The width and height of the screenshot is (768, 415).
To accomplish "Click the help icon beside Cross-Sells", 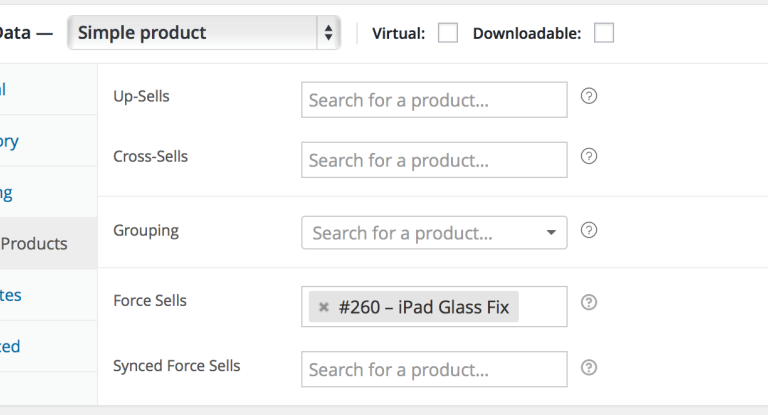I will (589, 156).
